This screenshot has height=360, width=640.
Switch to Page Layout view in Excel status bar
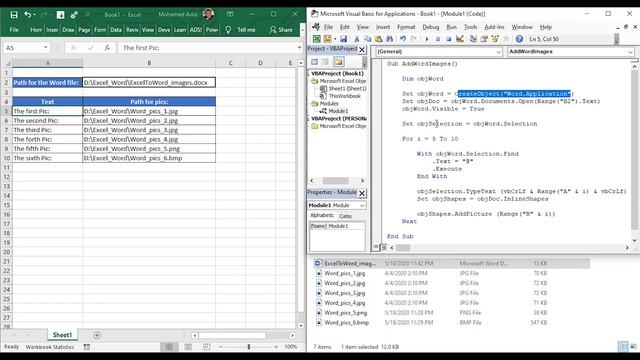[x=188, y=347]
